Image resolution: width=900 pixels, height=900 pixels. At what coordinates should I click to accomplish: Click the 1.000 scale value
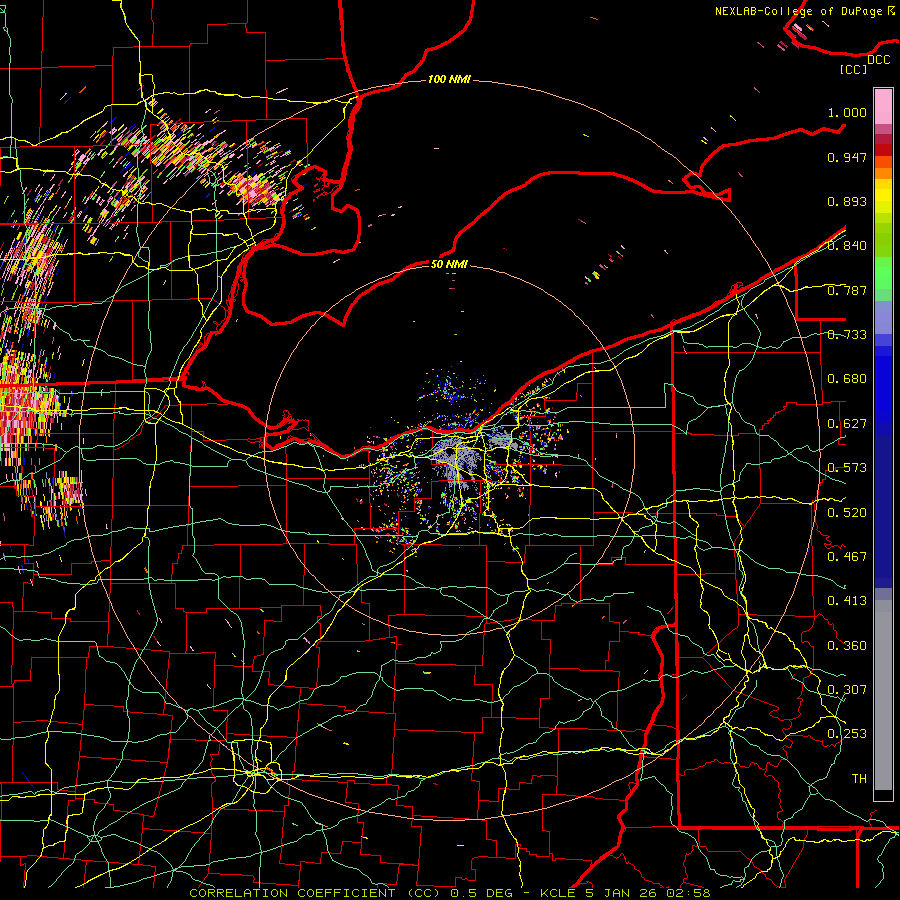pos(847,112)
